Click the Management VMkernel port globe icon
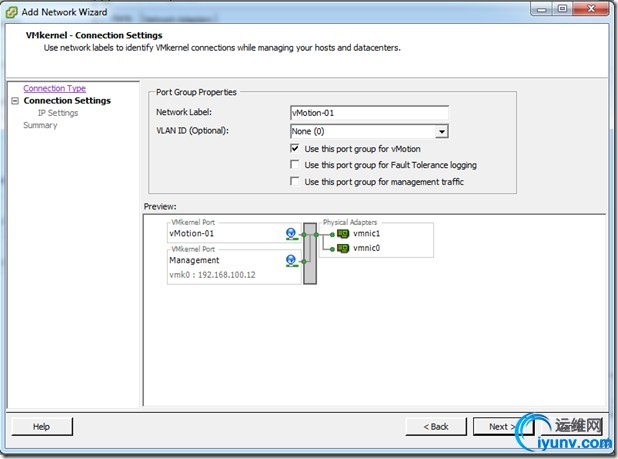This screenshot has height=459, width=618. tap(291, 260)
